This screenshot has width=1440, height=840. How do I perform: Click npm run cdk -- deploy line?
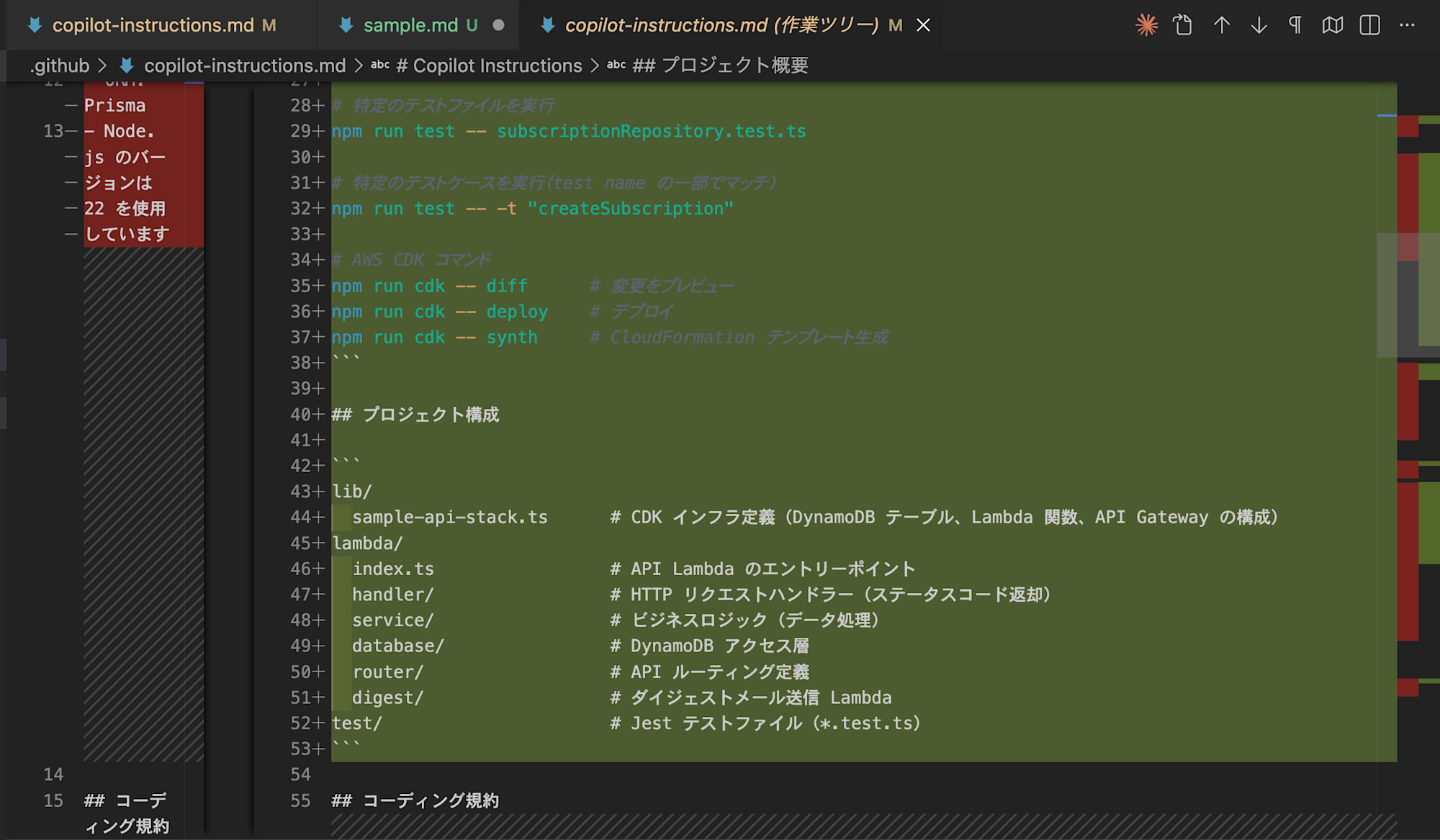[439, 312]
